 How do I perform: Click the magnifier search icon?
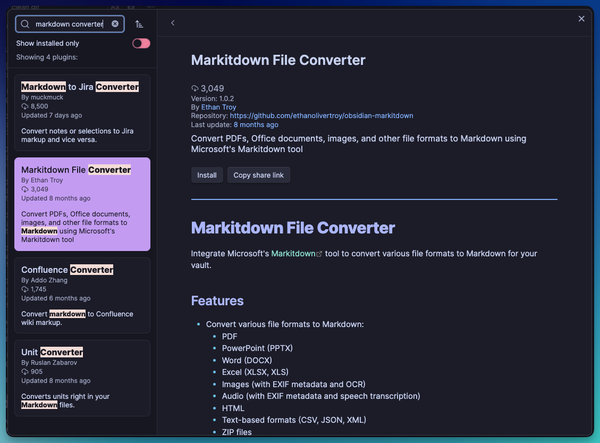point(25,23)
